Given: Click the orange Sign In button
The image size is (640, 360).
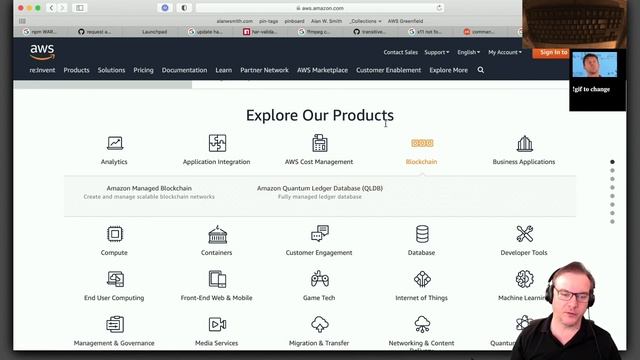Looking at the screenshot, I should [551, 52].
